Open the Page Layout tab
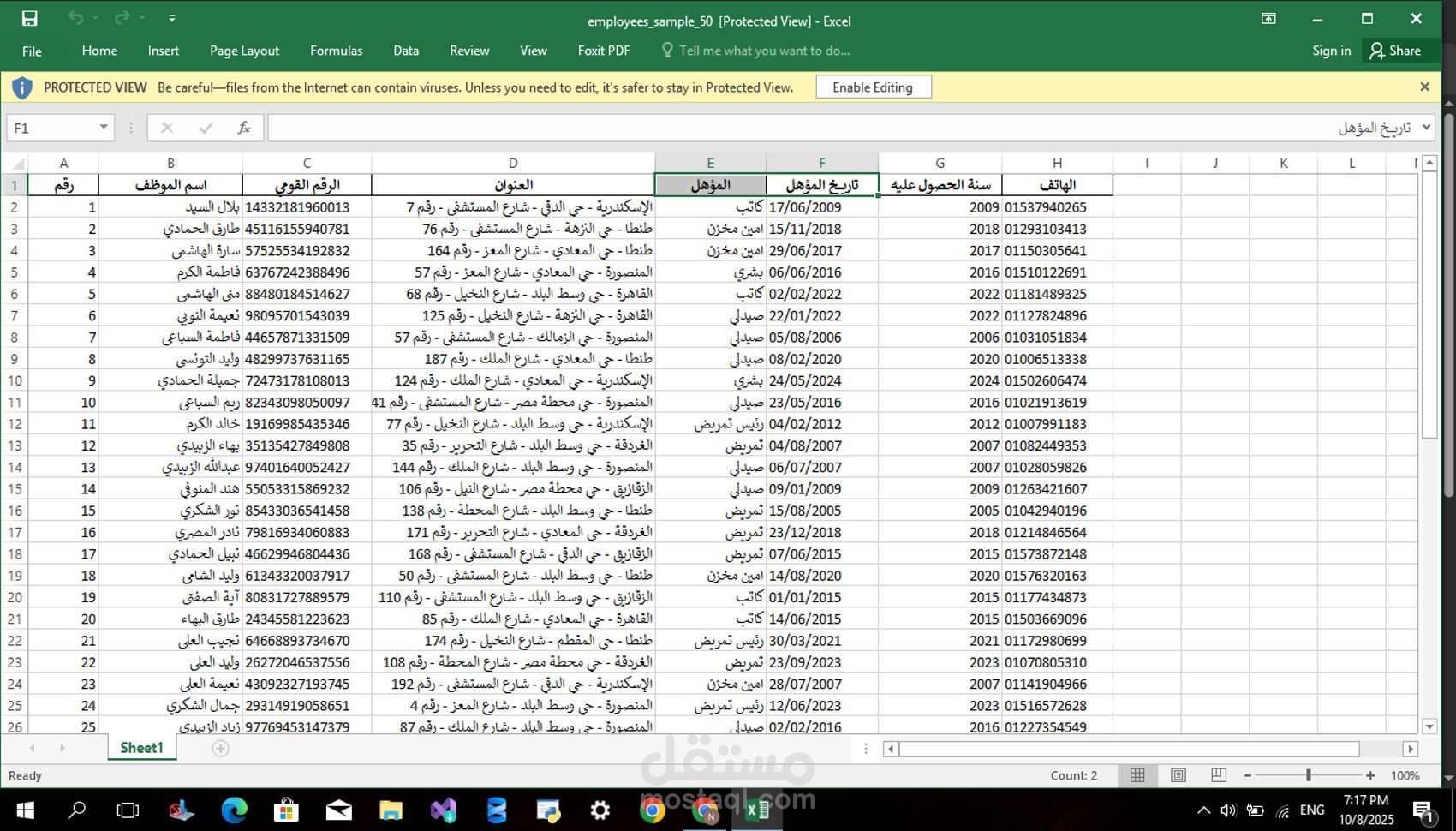Image resolution: width=1456 pixels, height=831 pixels. pyautogui.click(x=244, y=51)
